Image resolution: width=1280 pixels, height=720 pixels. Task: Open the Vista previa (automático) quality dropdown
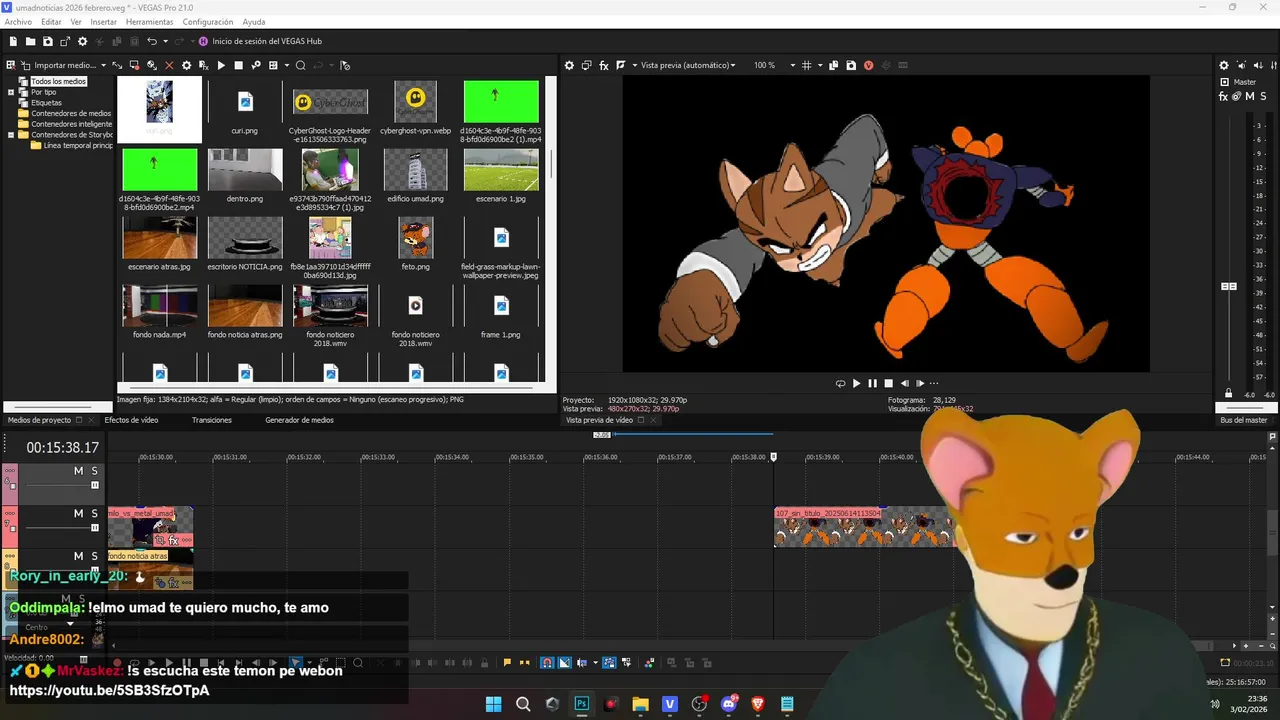tap(688, 65)
